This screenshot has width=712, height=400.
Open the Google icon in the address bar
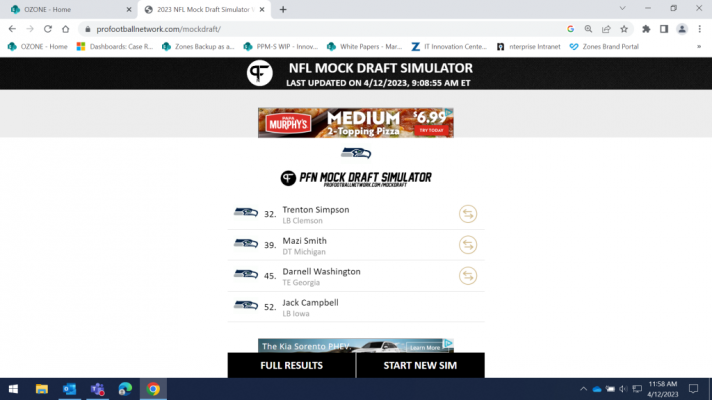tap(570, 29)
